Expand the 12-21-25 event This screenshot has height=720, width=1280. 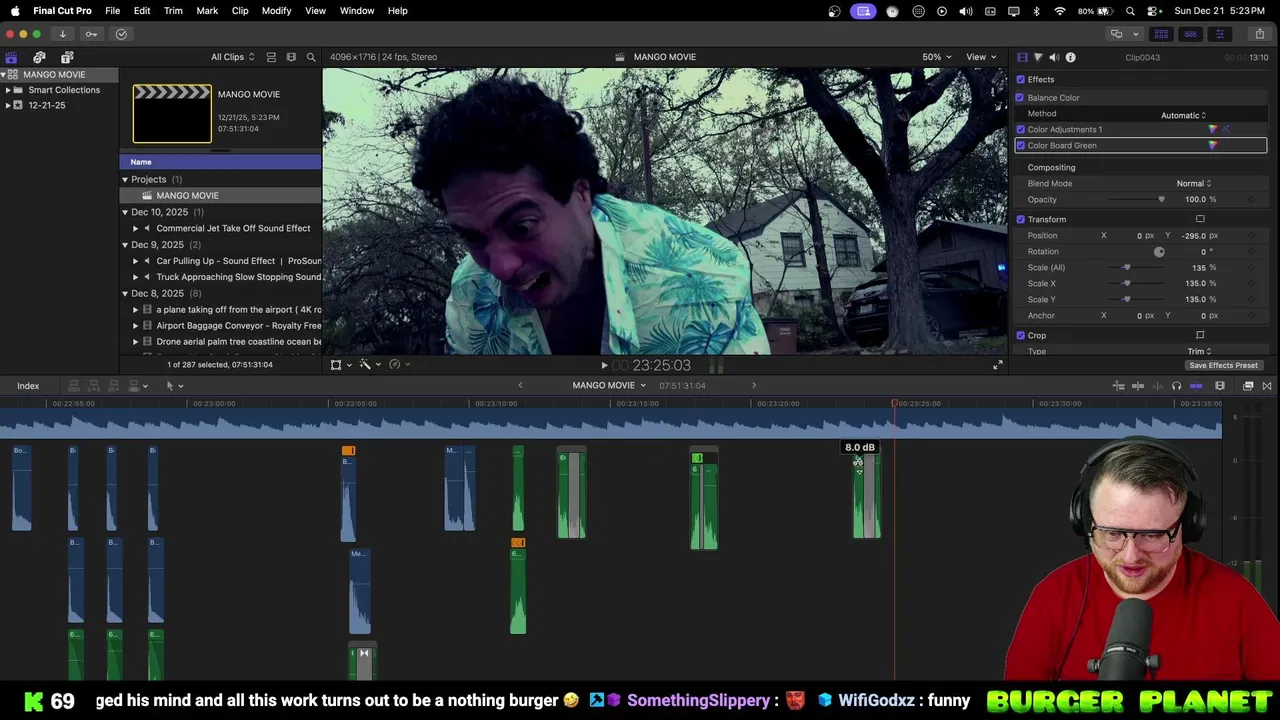pos(8,105)
